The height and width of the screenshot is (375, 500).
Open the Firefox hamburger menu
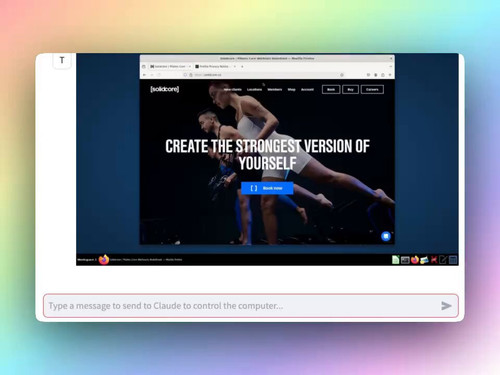[x=390, y=75]
